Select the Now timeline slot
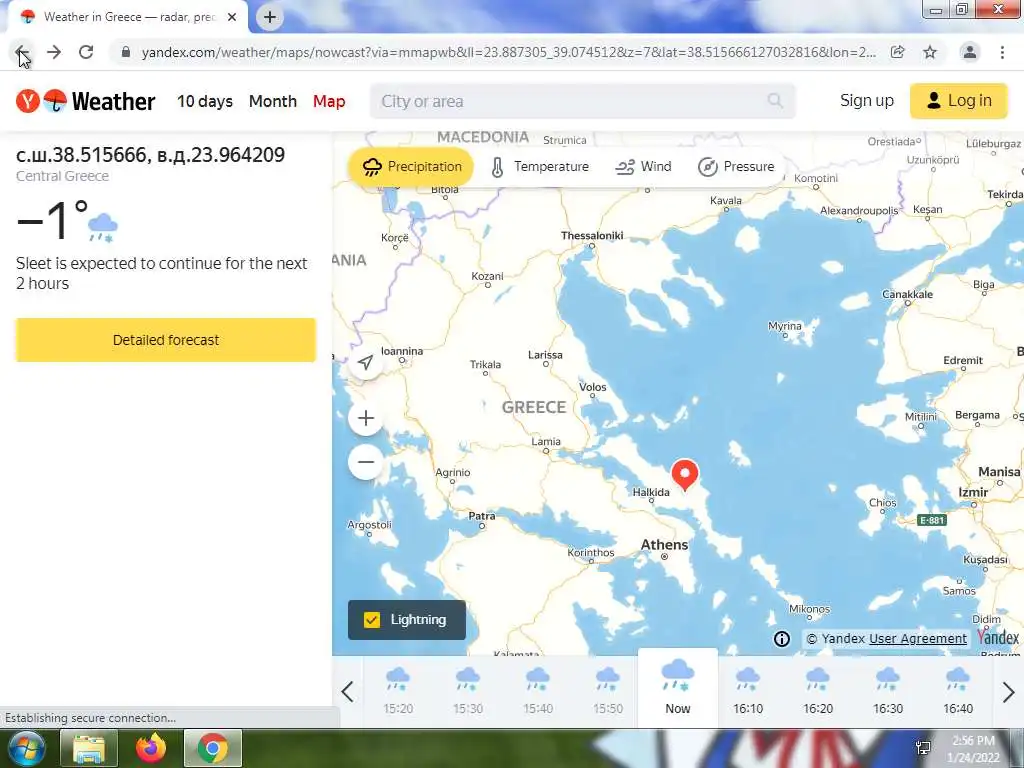The height and width of the screenshot is (768, 1024). coord(678,688)
